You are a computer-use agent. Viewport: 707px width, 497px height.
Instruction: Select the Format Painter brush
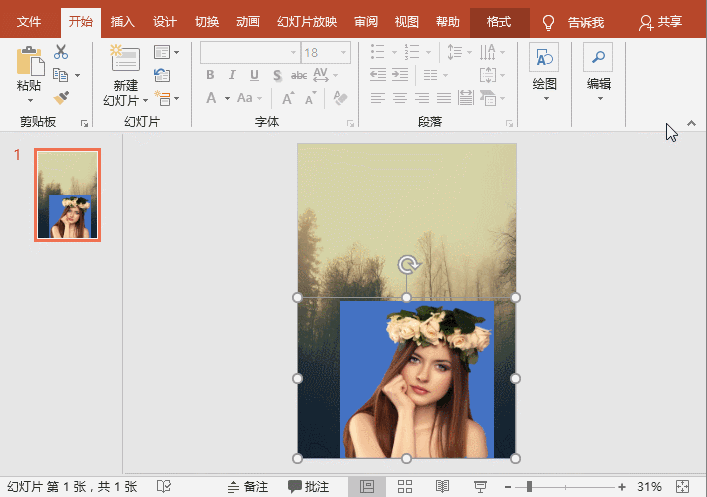61,97
